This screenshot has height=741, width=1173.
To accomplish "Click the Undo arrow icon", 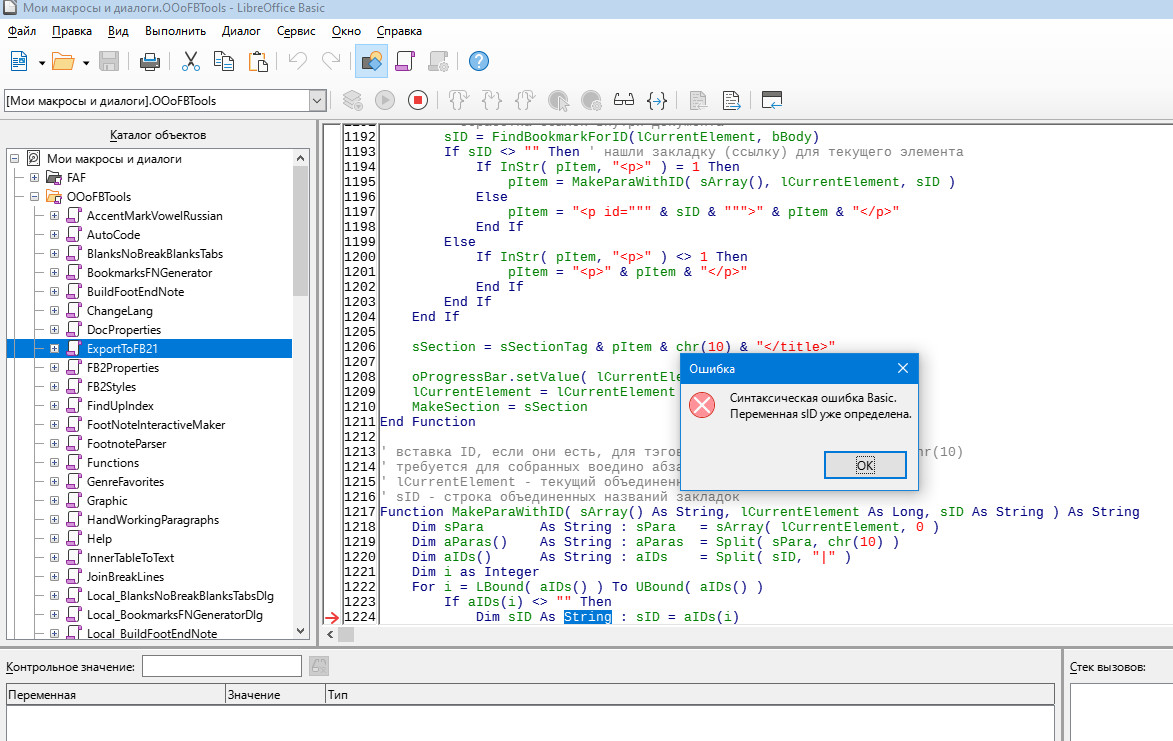I will click(x=298, y=61).
